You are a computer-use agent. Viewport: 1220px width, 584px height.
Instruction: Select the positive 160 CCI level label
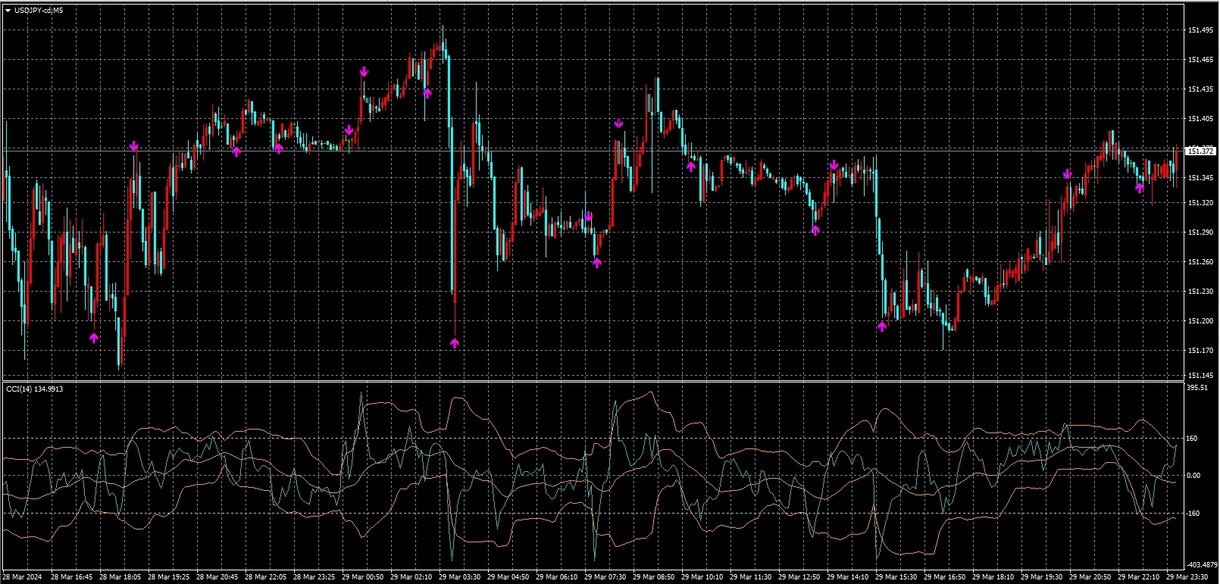tap(1193, 438)
